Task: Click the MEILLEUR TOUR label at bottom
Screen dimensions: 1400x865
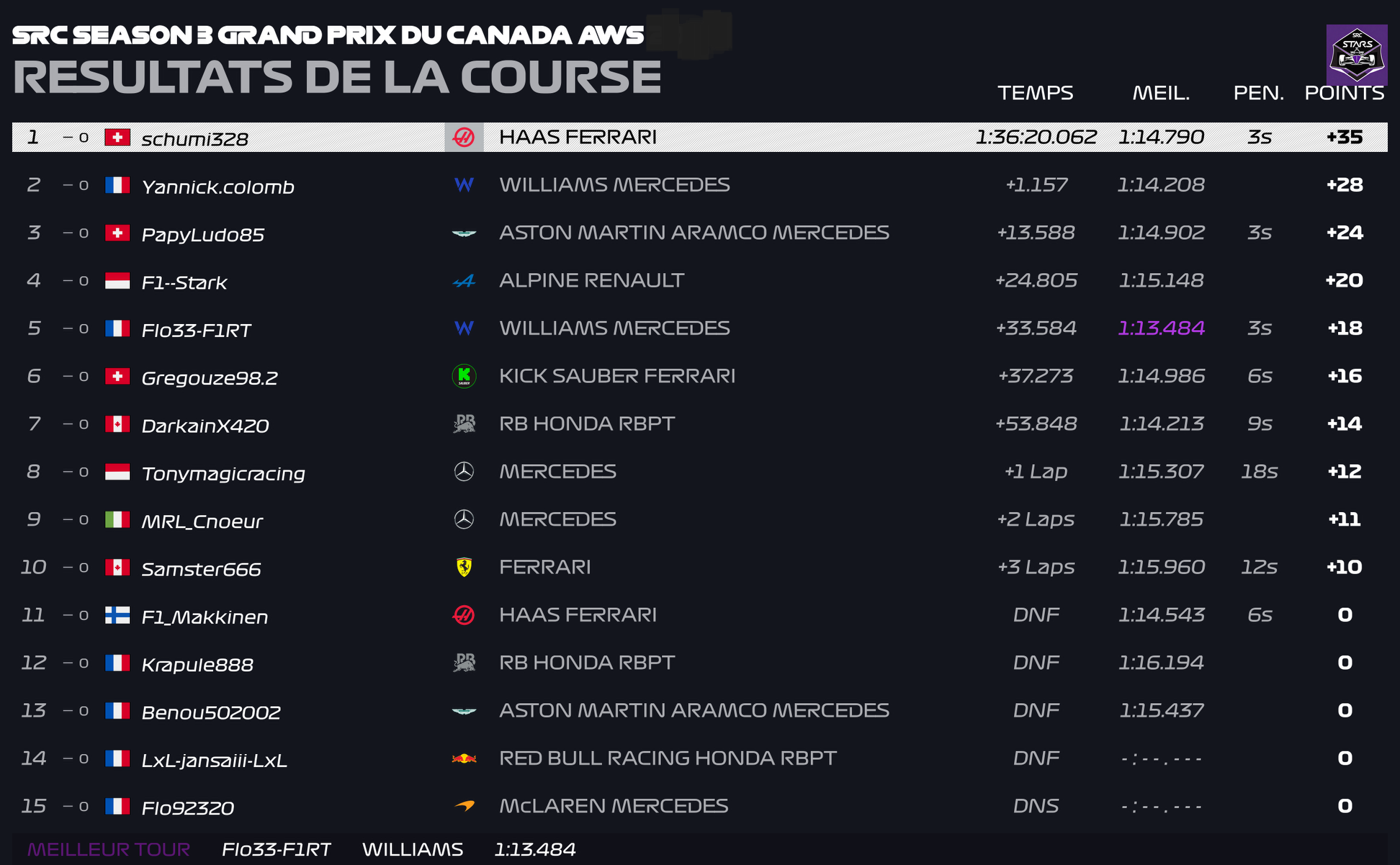Action: [x=109, y=850]
